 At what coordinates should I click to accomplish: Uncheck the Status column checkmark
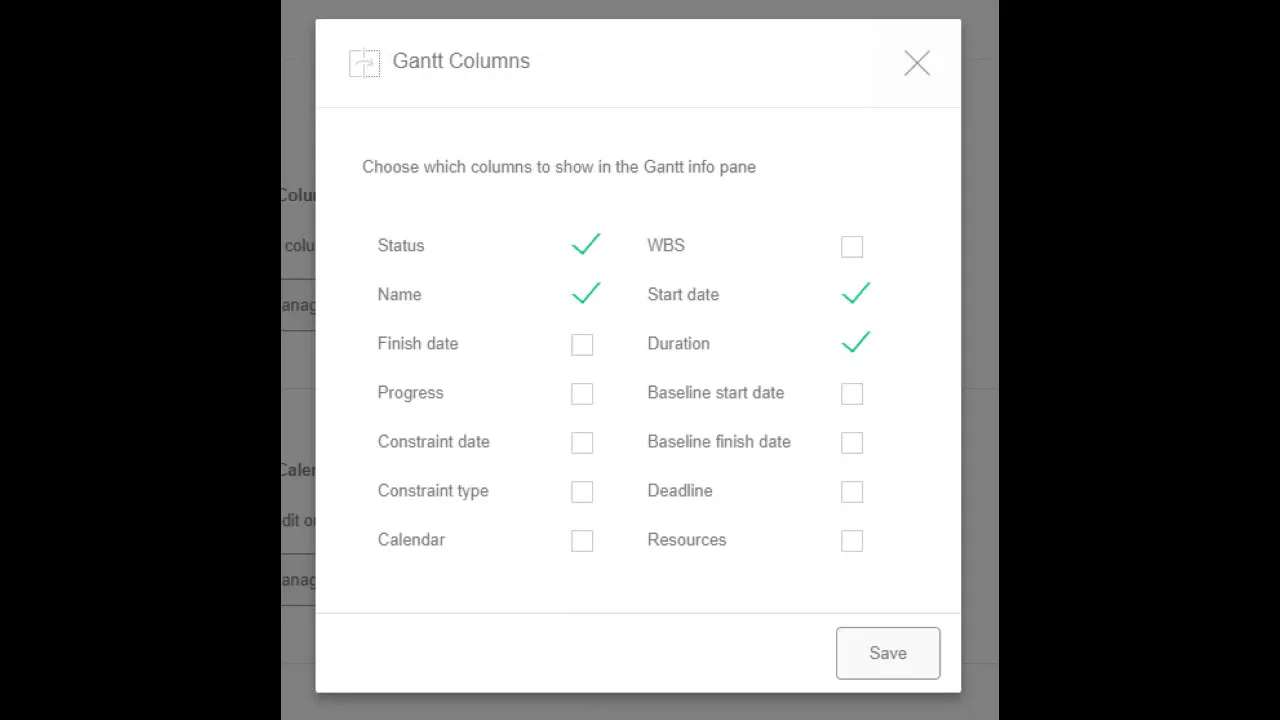pyautogui.click(x=585, y=245)
